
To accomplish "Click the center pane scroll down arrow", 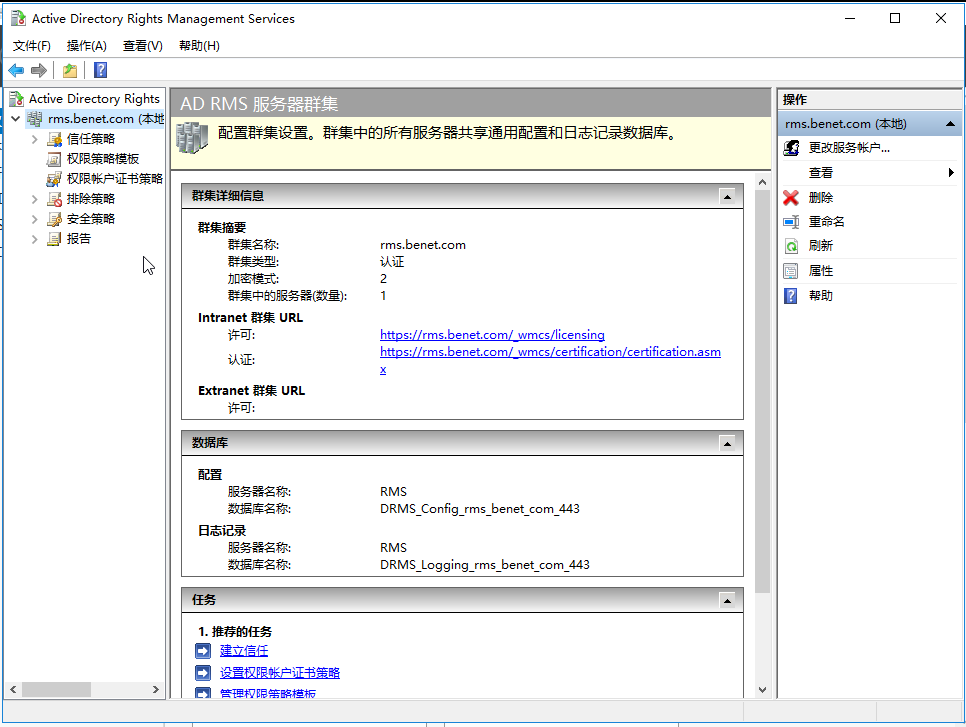I will click(763, 689).
